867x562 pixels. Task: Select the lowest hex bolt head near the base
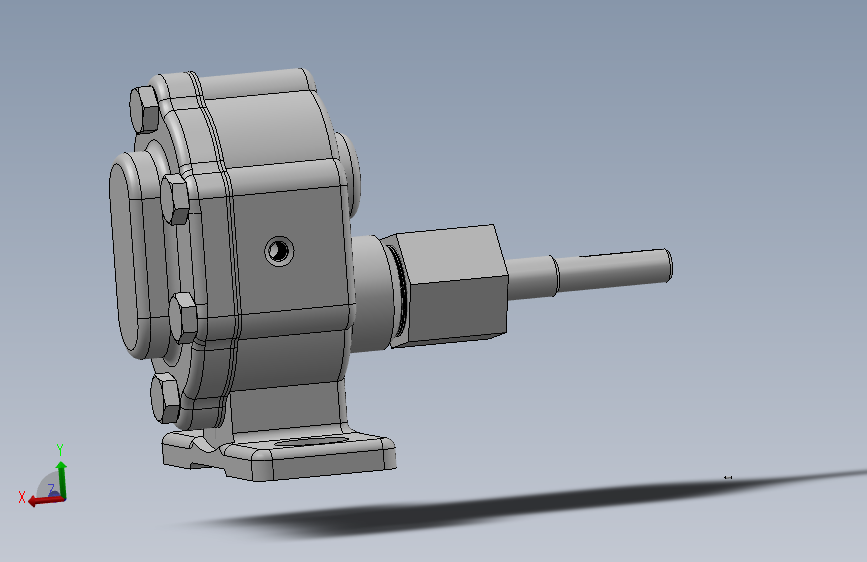(x=166, y=398)
